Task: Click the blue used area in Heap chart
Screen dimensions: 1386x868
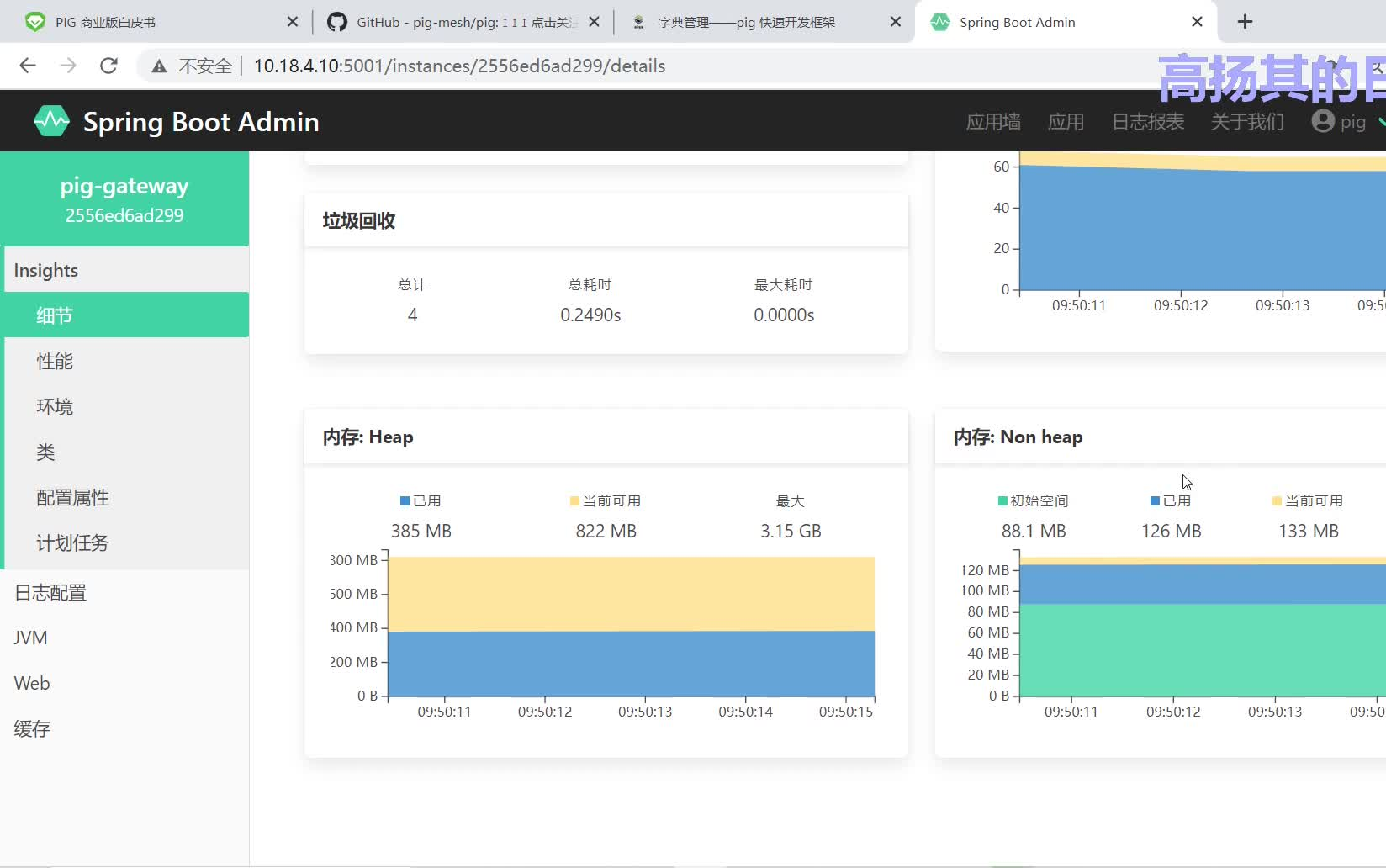Action: [631, 664]
